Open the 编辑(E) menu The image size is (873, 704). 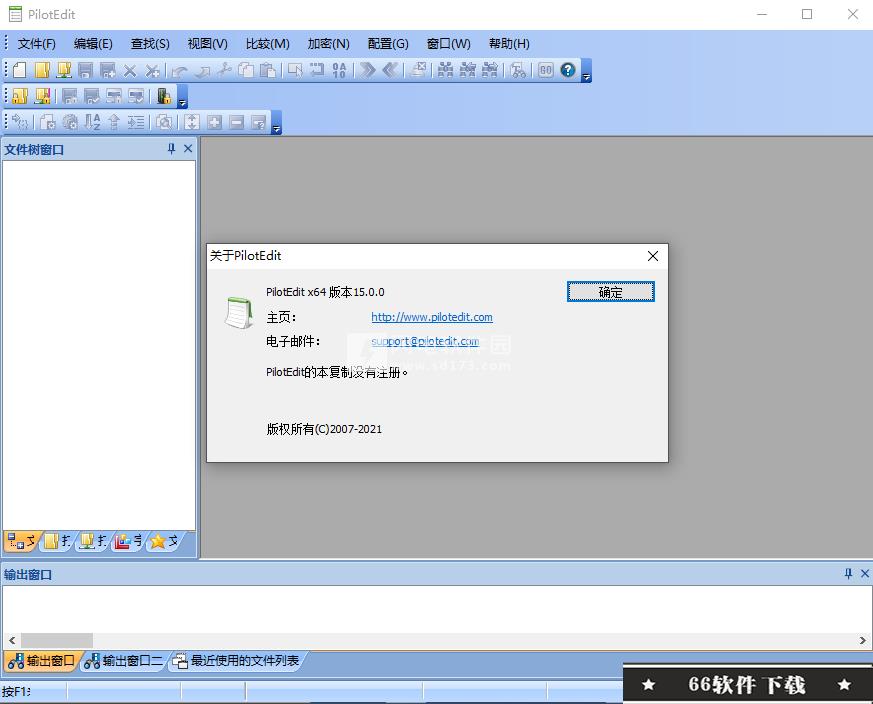(x=93, y=43)
